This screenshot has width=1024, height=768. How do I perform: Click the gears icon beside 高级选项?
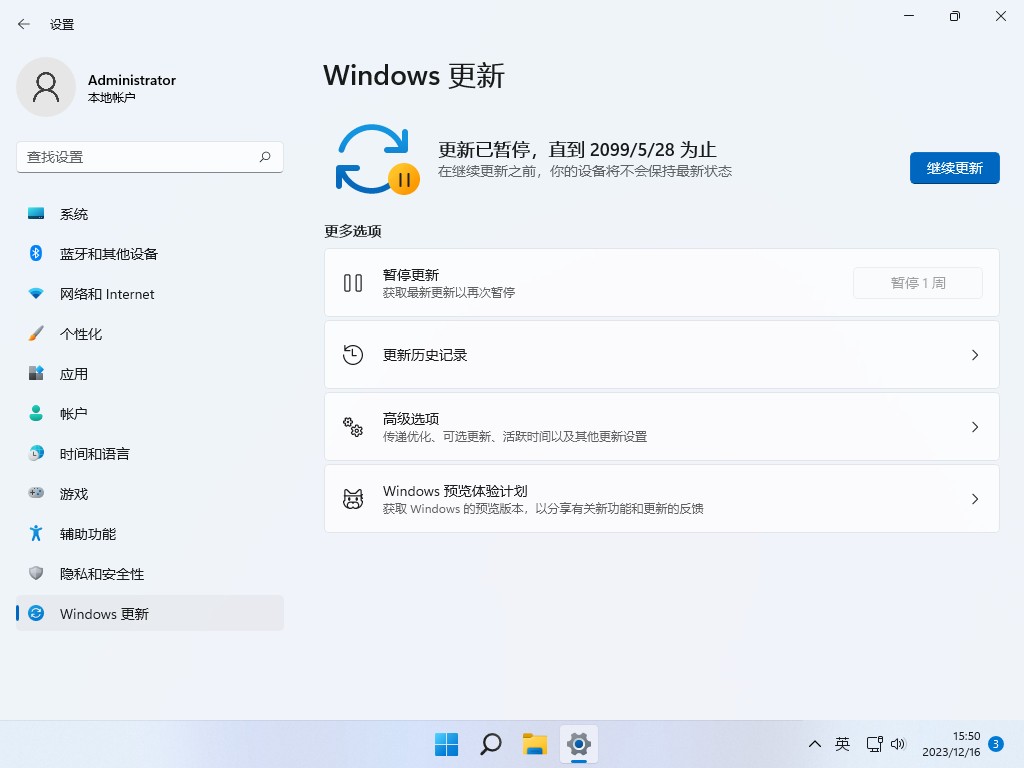click(353, 427)
